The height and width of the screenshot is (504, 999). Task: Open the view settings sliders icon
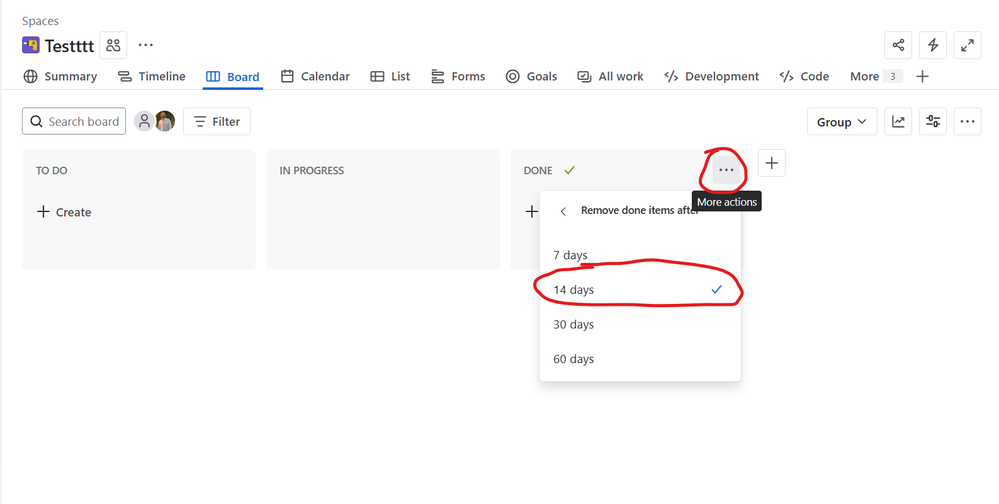[x=933, y=122]
